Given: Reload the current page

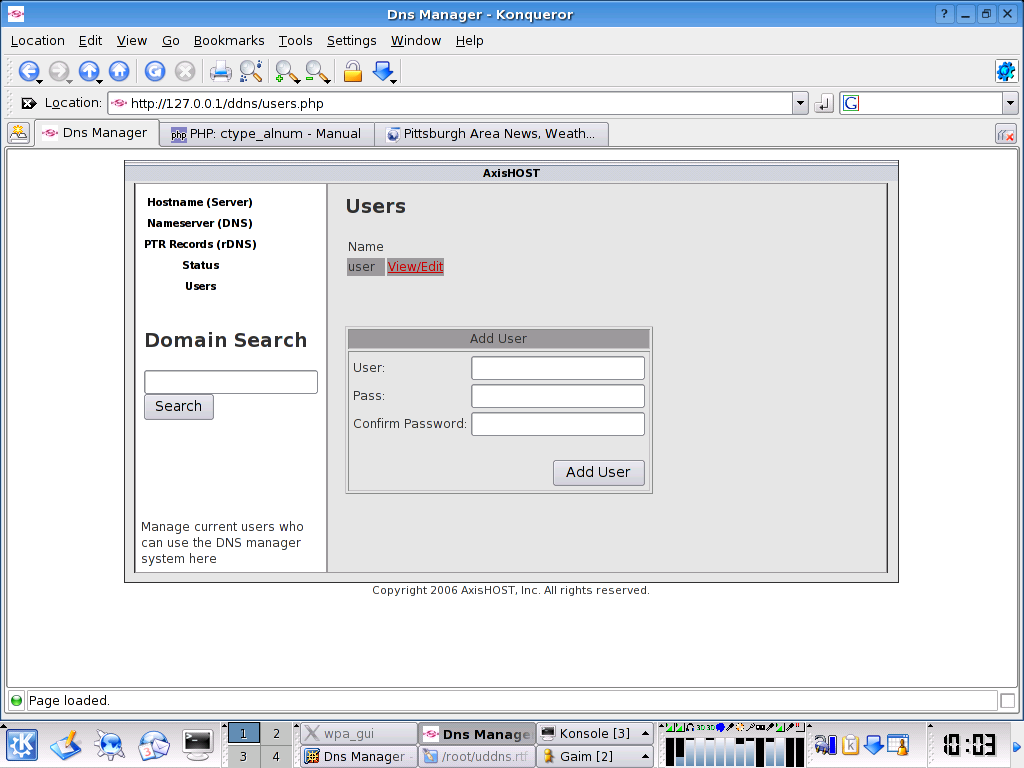Looking at the screenshot, I should [x=155, y=71].
